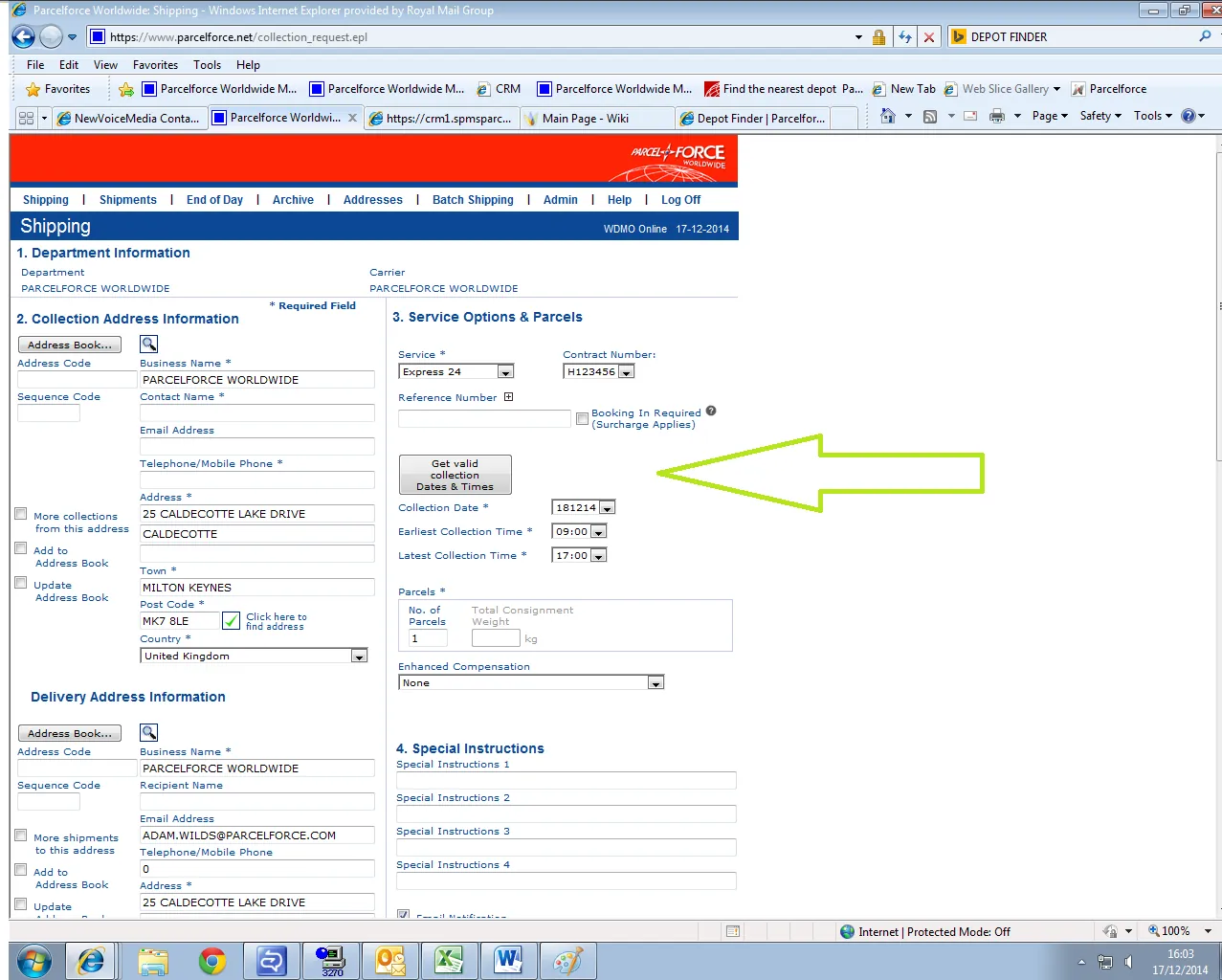Click the Contact Name input field
Screen dimensions: 1222x980
pos(257,412)
